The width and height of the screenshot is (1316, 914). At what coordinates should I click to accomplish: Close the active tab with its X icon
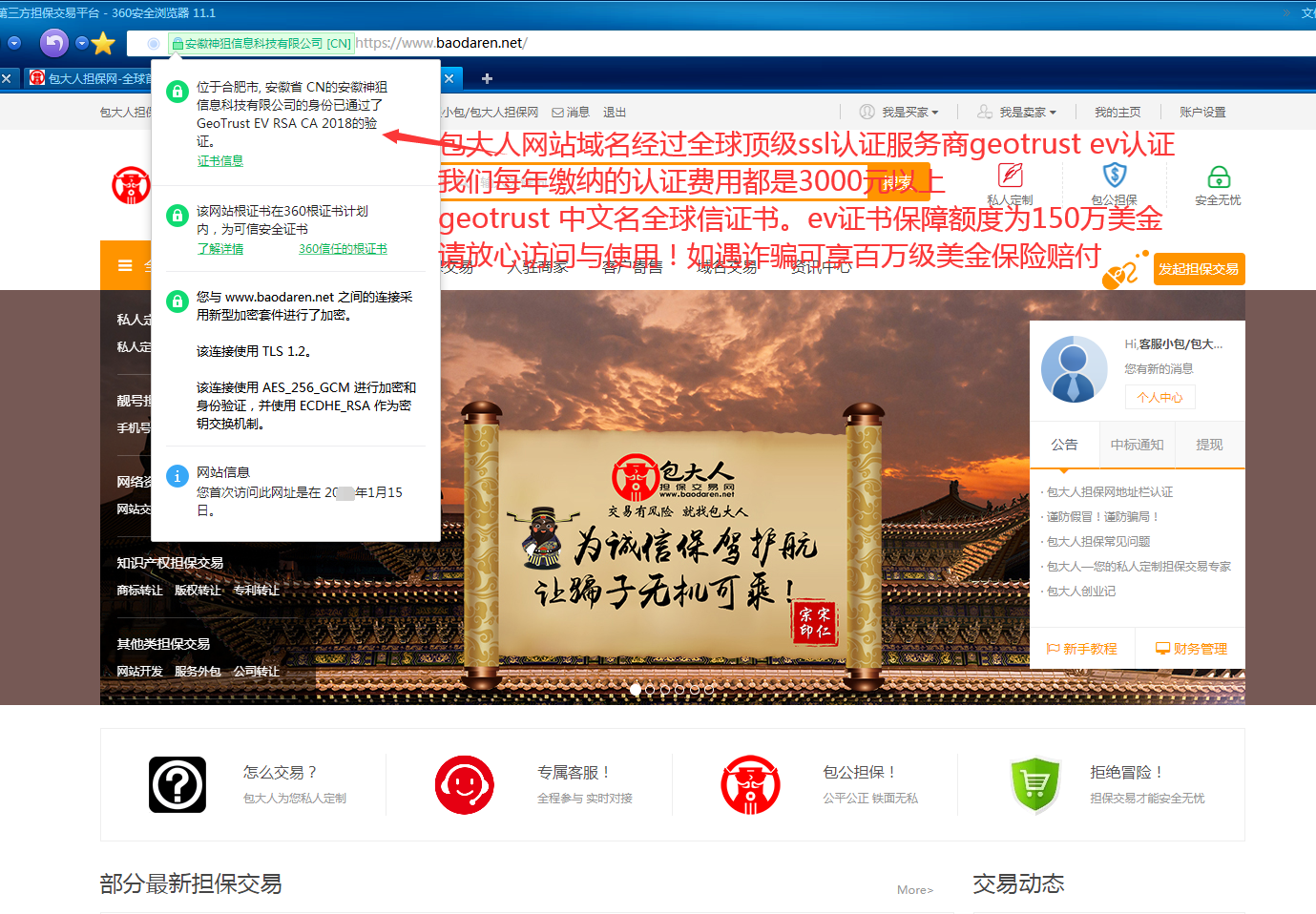[449, 78]
